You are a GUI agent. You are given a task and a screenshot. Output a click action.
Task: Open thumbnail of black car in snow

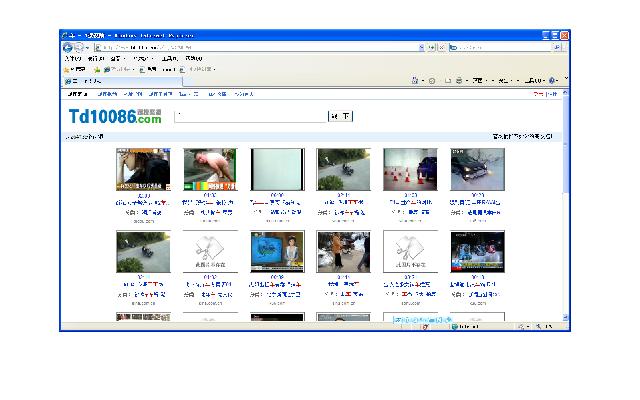pos(478,169)
